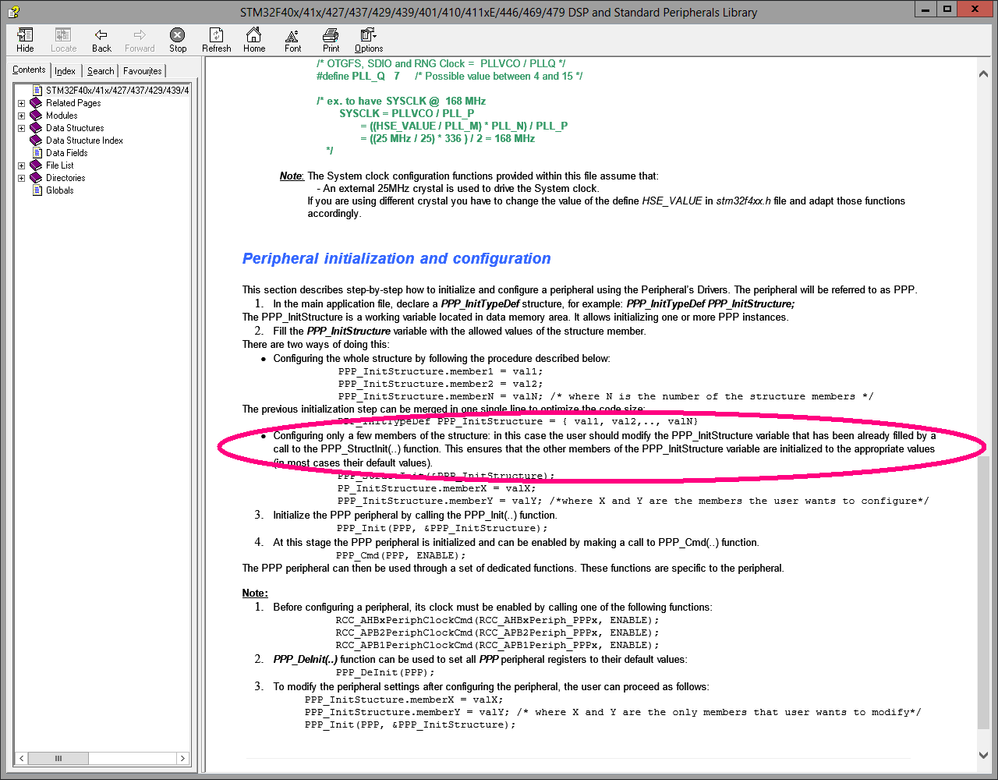Viewport: 998px width, 780px height.
Task: Click the page vertical scrollbar thumb
Action: point(983,592)
